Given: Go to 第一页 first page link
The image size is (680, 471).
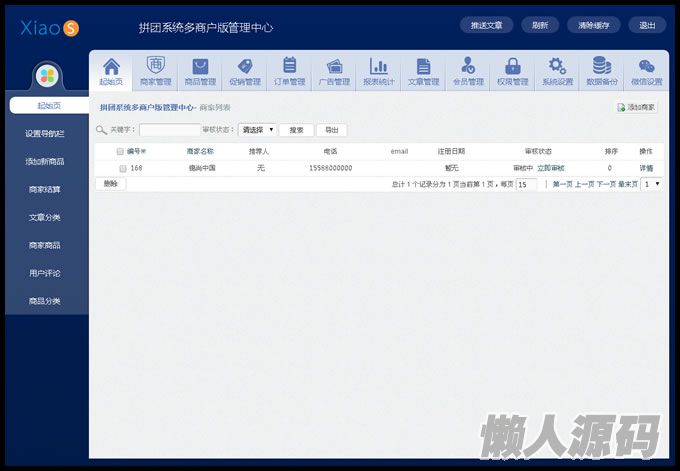Looking at the screenshot, I should pos(562,184).
